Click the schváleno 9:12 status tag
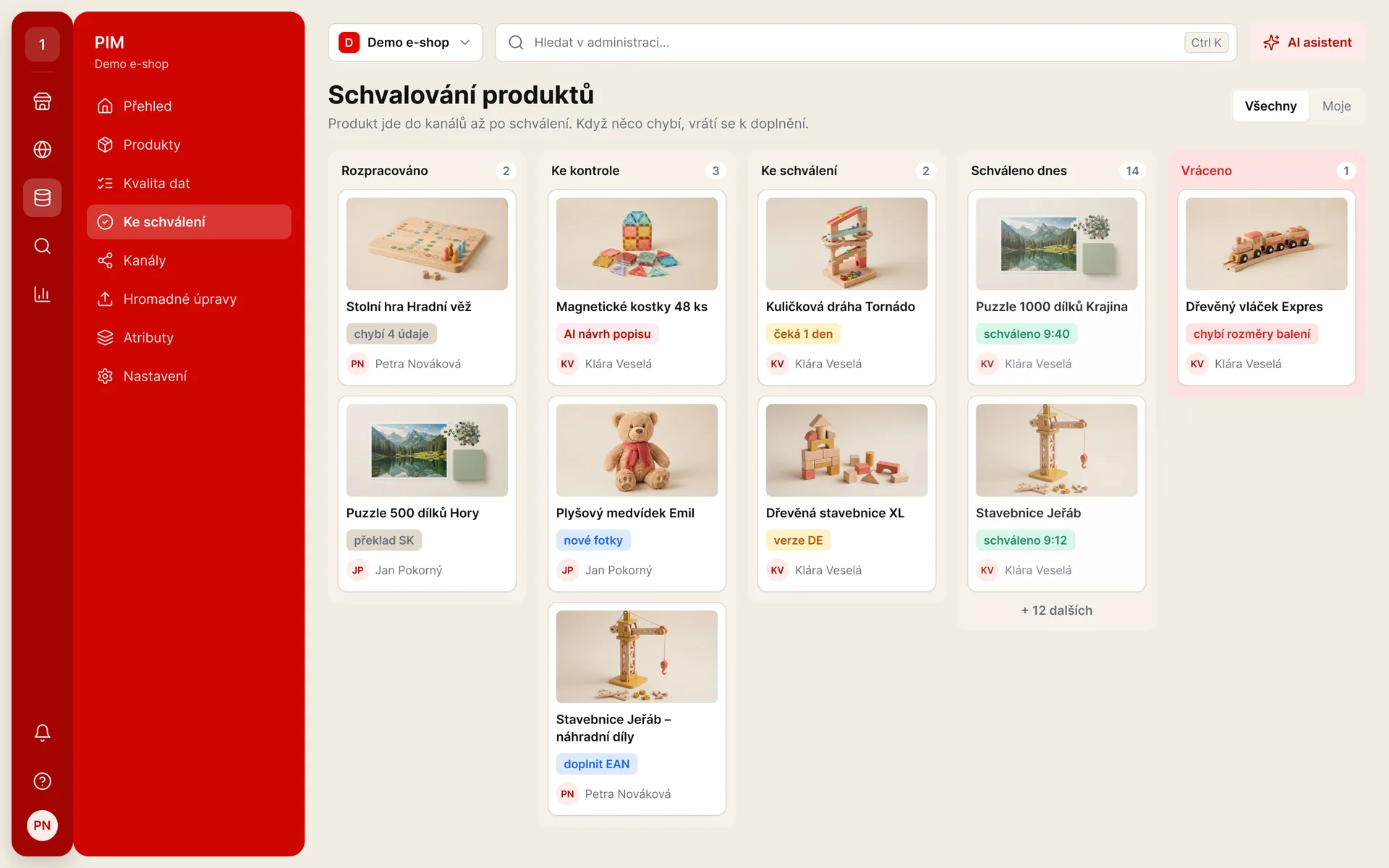This screenshot has width=1389, height=868. pos(1024,540)
